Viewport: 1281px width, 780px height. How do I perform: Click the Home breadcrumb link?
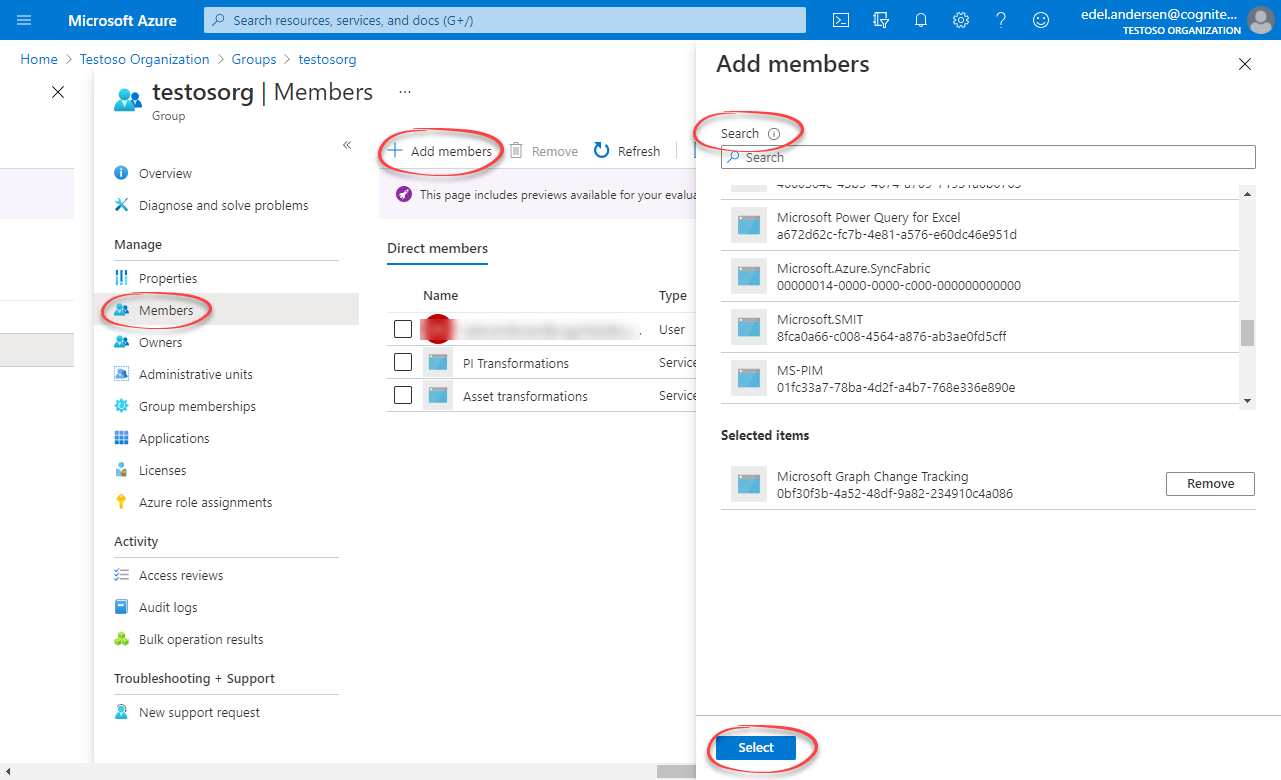(x=39, y=59)
